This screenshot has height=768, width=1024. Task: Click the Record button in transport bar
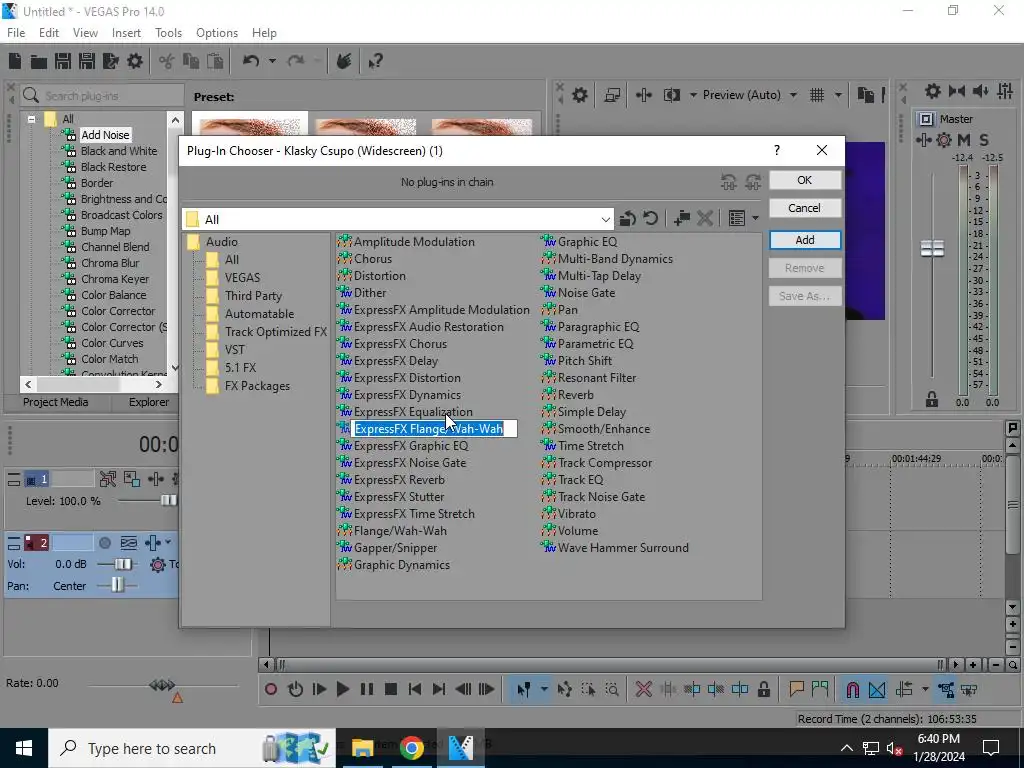271,689
